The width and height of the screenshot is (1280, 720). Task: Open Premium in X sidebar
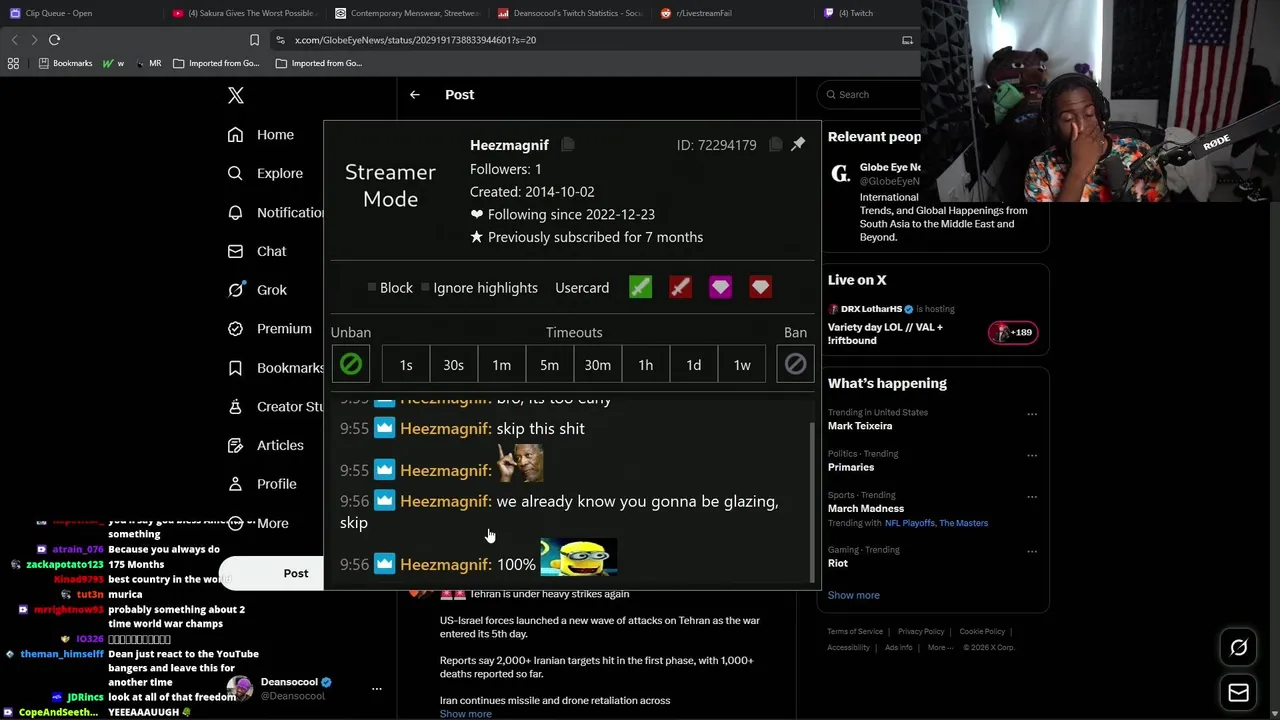[269, 328]
